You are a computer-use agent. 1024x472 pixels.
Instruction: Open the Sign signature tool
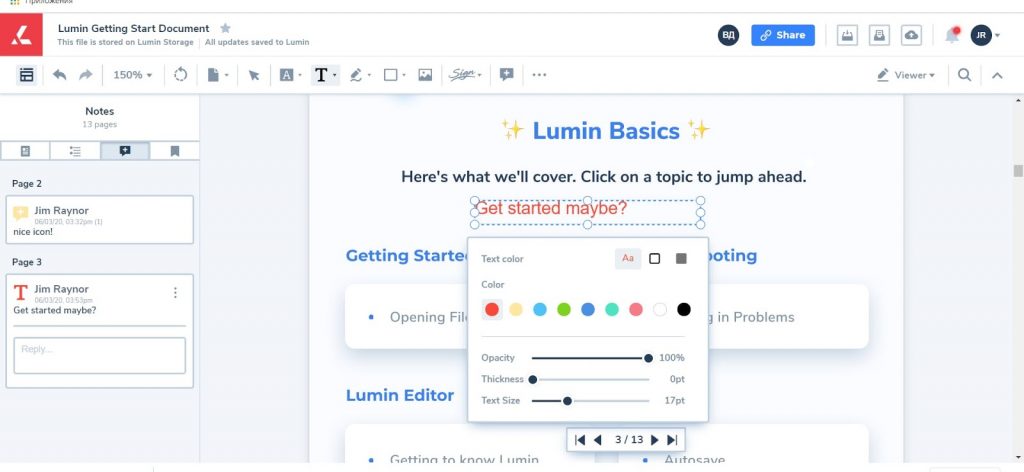tap(465, 75)
